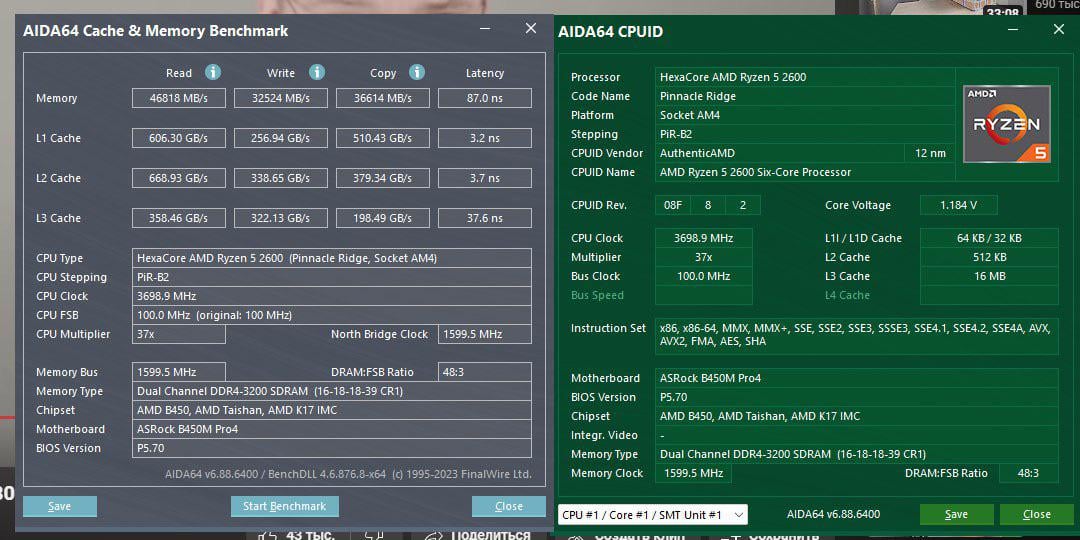
Task: Click the Memory Bus 1599.5 MHz value
Action: [178, 372]
